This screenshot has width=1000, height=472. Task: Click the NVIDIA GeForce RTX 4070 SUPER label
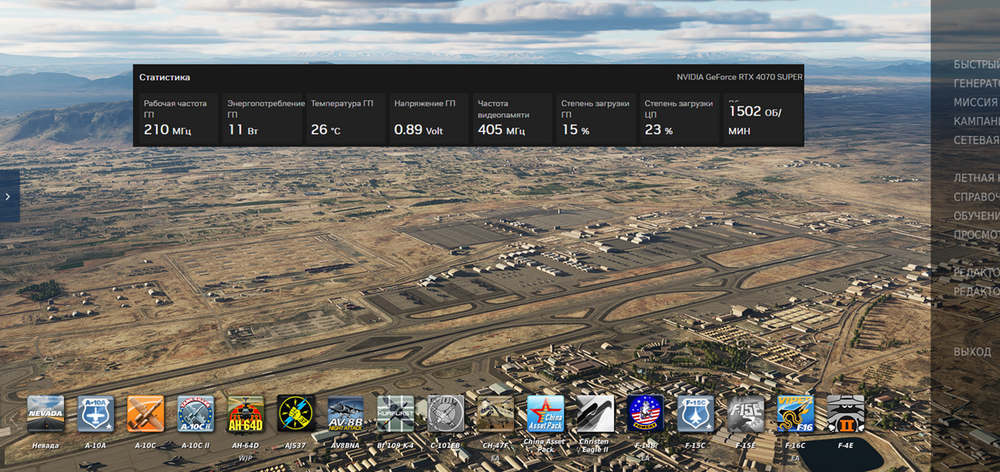(x=739, y=77)
